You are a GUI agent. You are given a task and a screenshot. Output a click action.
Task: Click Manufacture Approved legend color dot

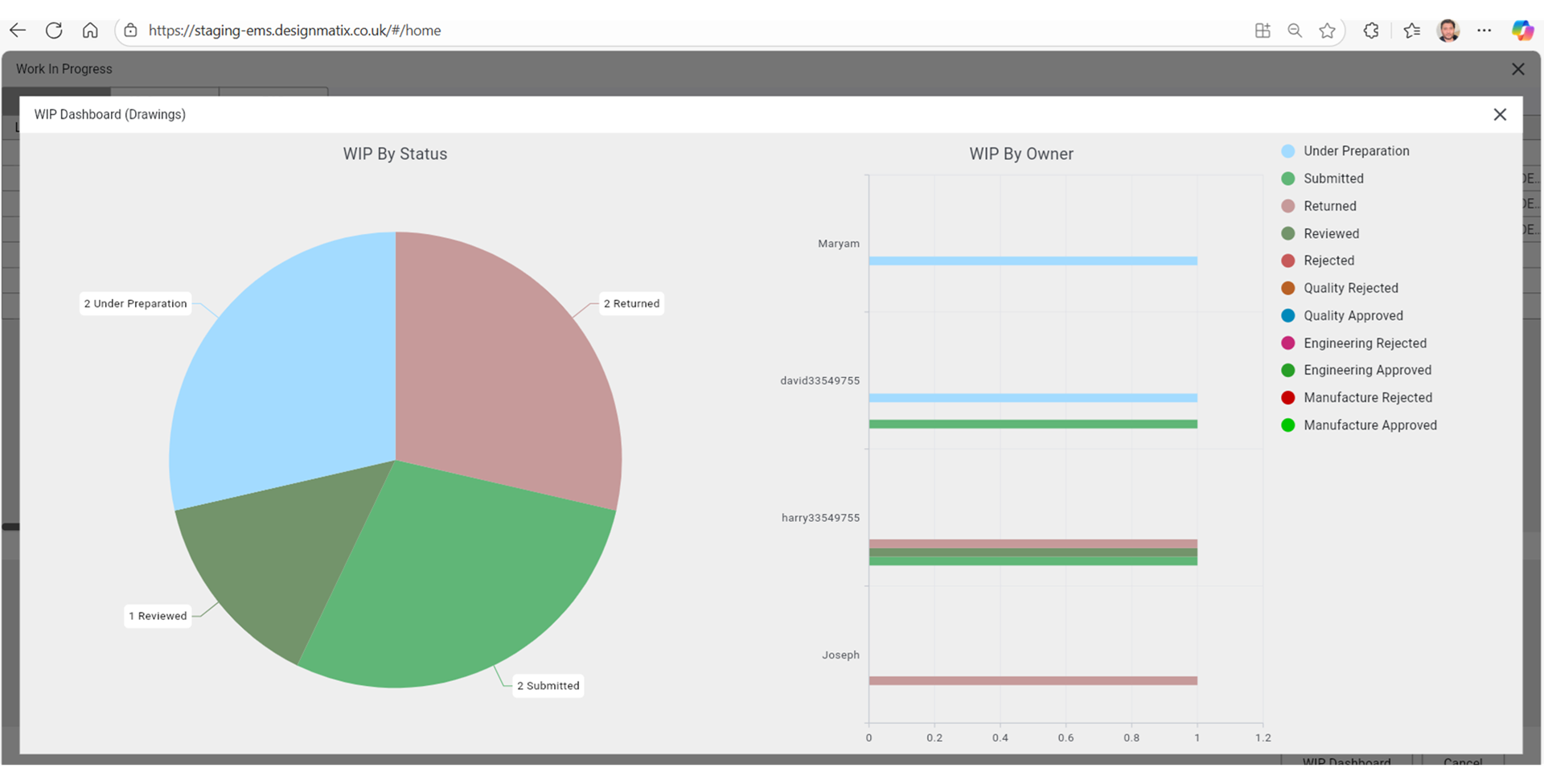pyautogui.click(x=1288, y=425)
